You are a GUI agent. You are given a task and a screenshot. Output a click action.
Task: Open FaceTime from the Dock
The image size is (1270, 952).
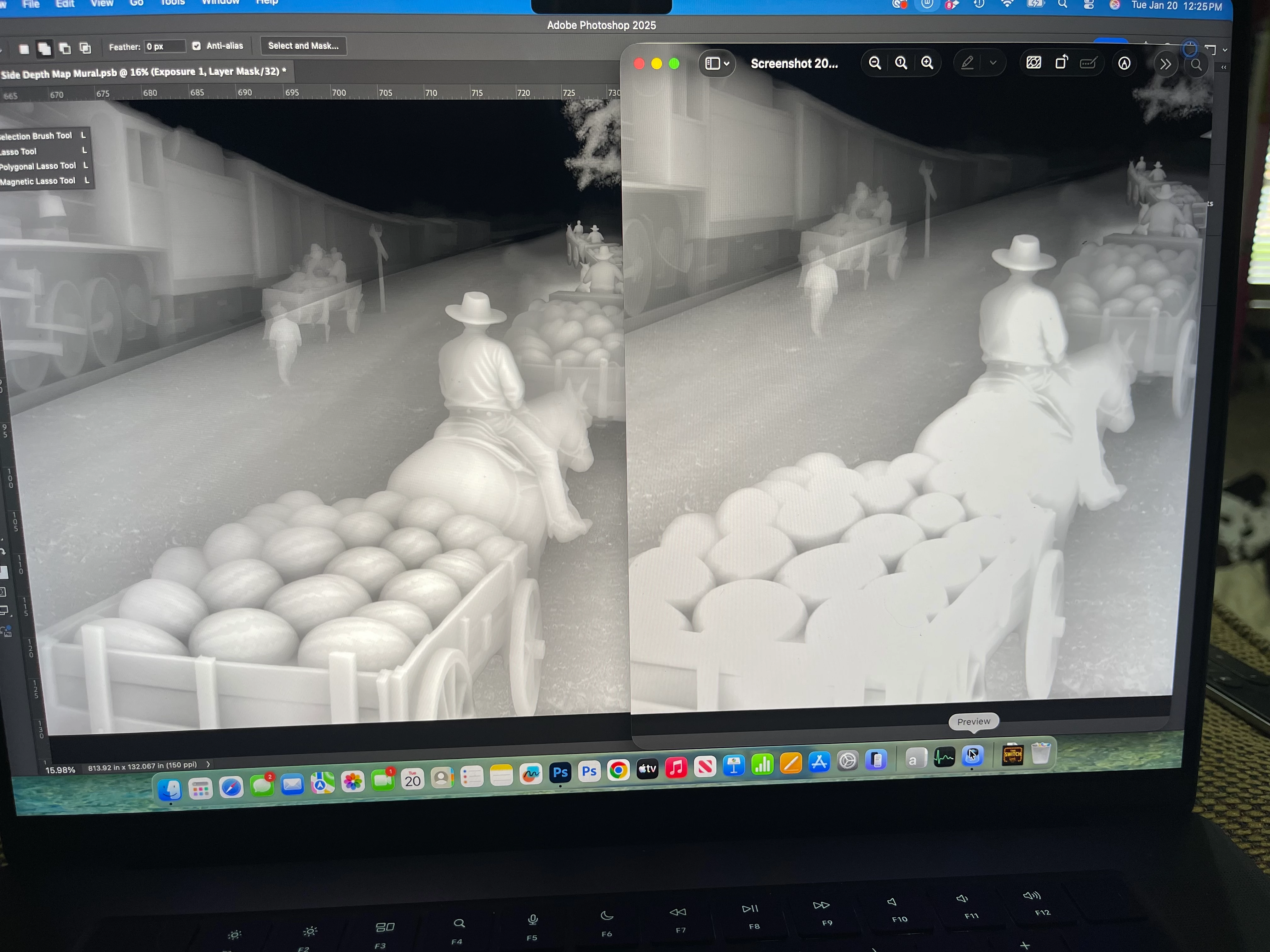(x=383, y=780)
